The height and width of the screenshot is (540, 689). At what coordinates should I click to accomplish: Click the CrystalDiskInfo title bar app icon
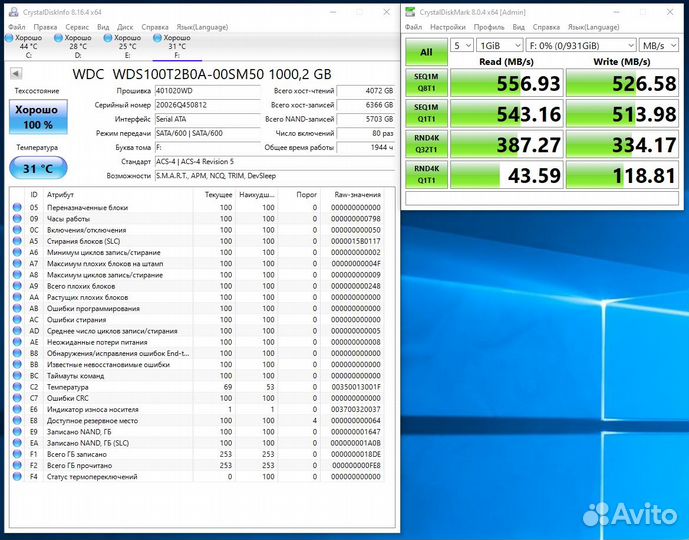coord(14,12)
